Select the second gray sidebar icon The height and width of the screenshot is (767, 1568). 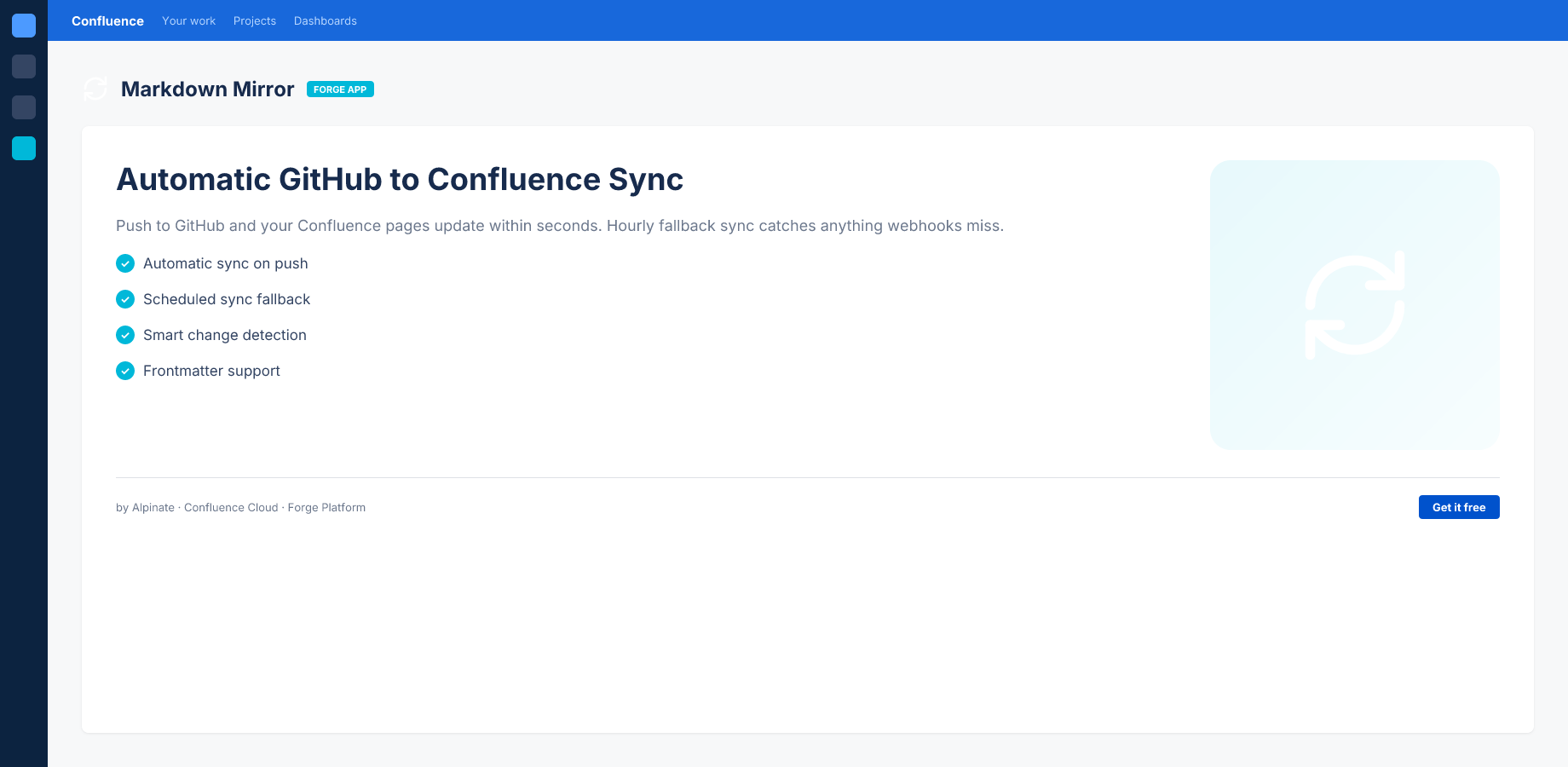click(24, 66)
